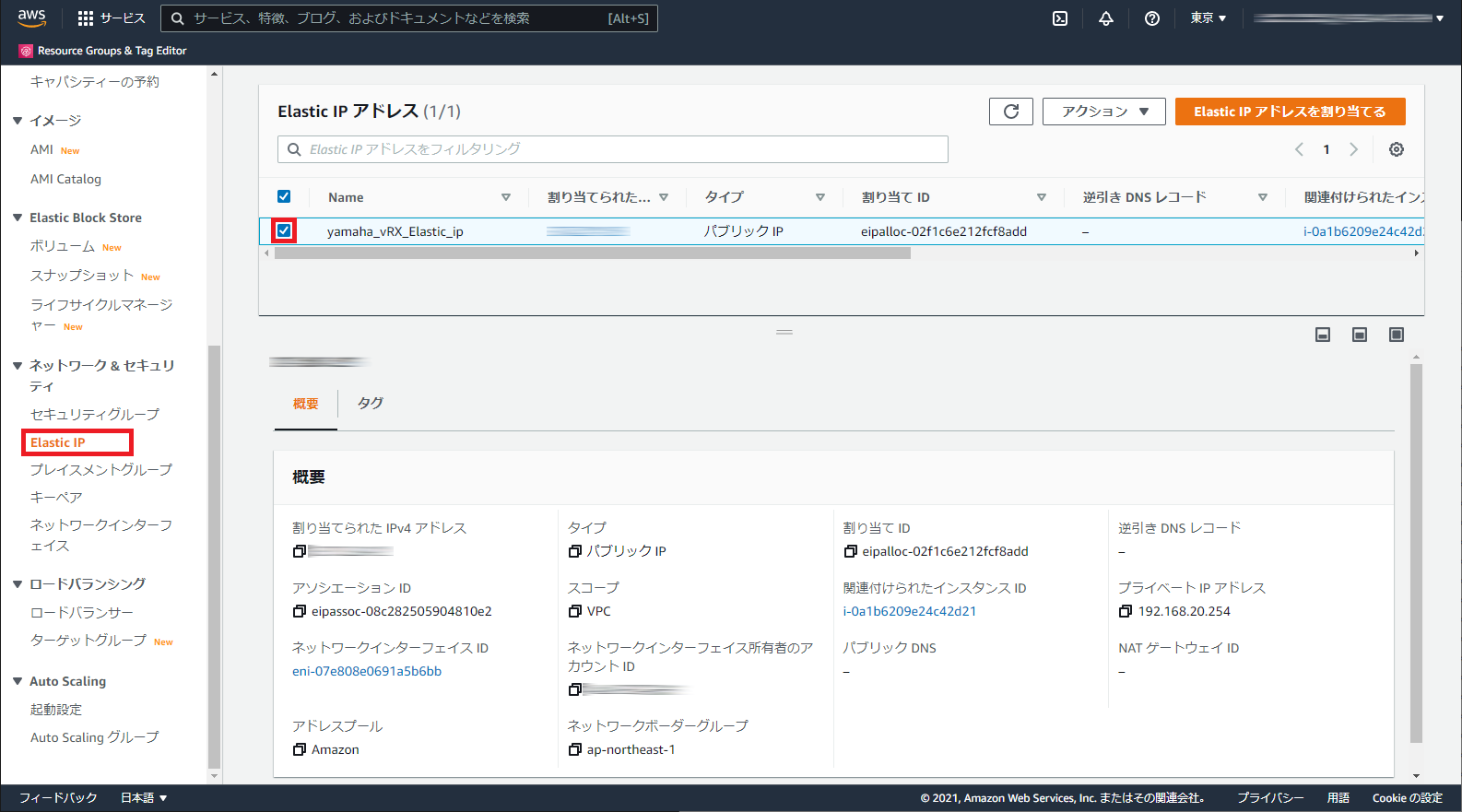The width and height of the screenshot is (1462, 812).
Task: Open Auto Scaling グループ in sidebar
Action: pyautogui.click(x=95, y=737)
